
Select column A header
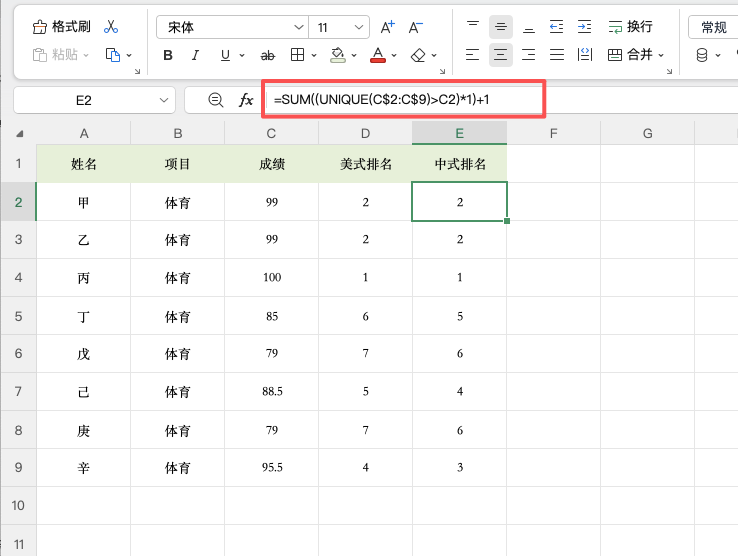pos(84,133)
